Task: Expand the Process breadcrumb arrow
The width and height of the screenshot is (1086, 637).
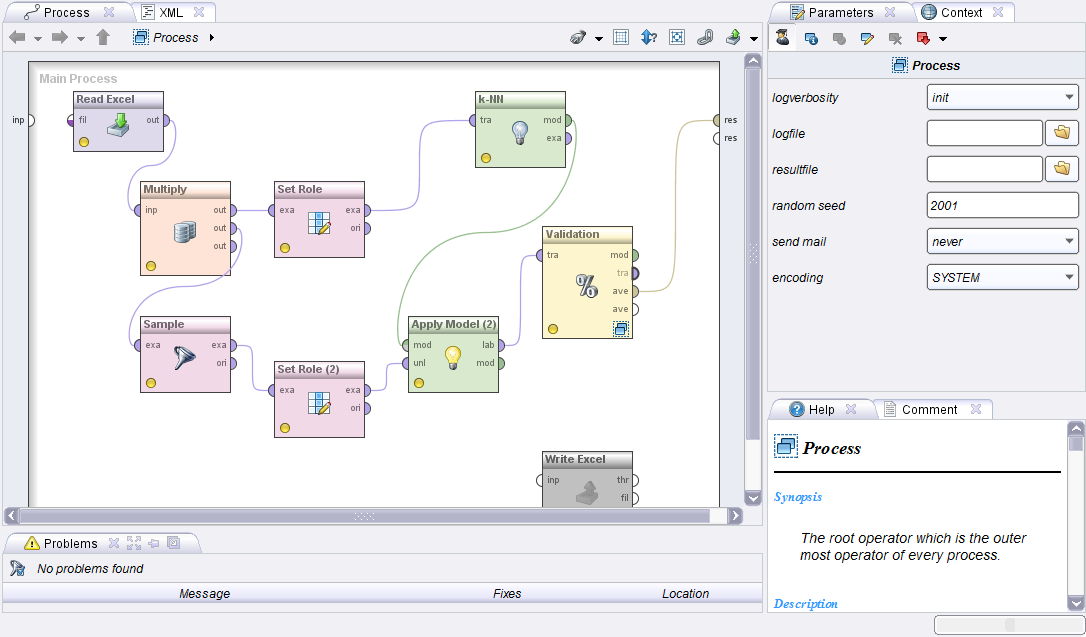Action: pyautogui.click(x=212, y=37)
